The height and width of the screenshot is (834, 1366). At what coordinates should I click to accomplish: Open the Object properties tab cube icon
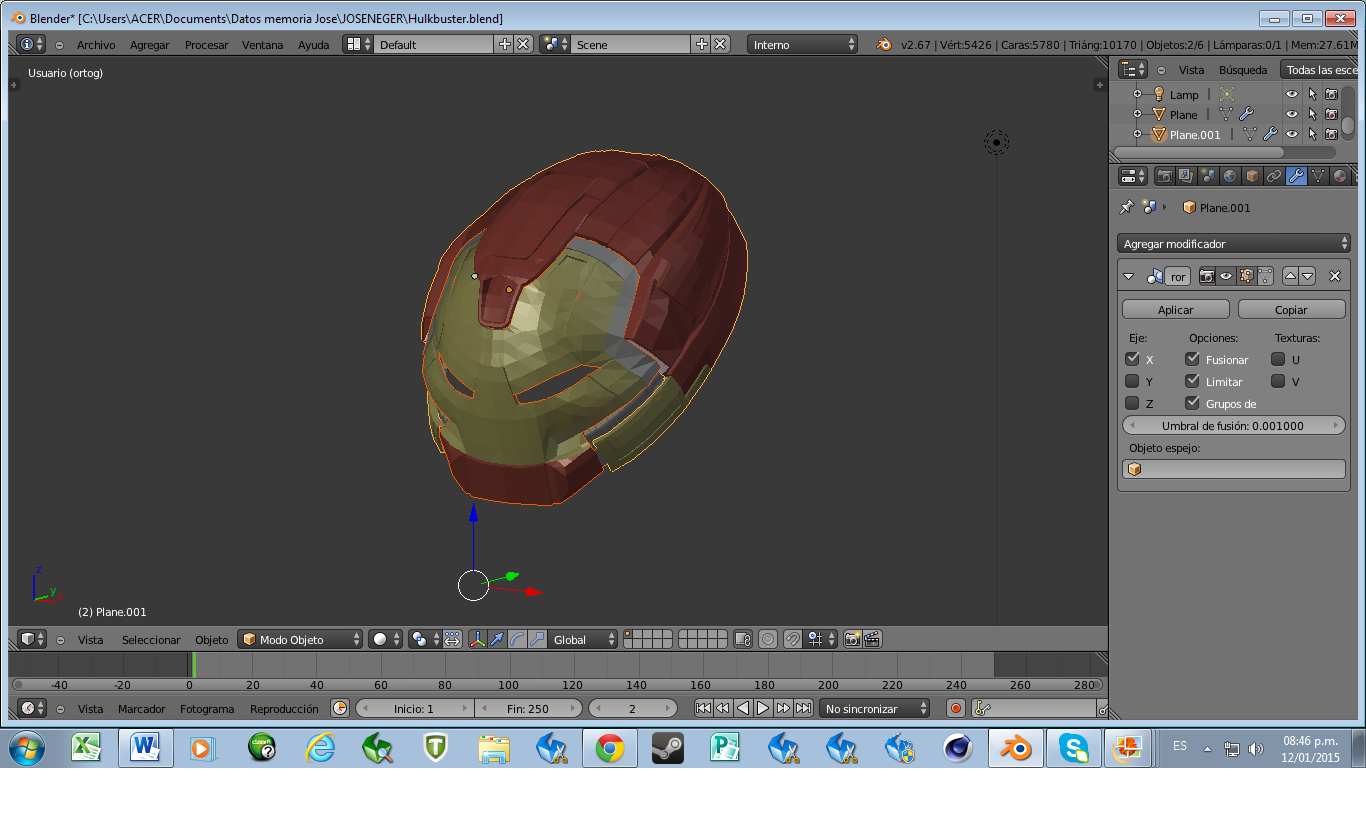click(1252, 176)
